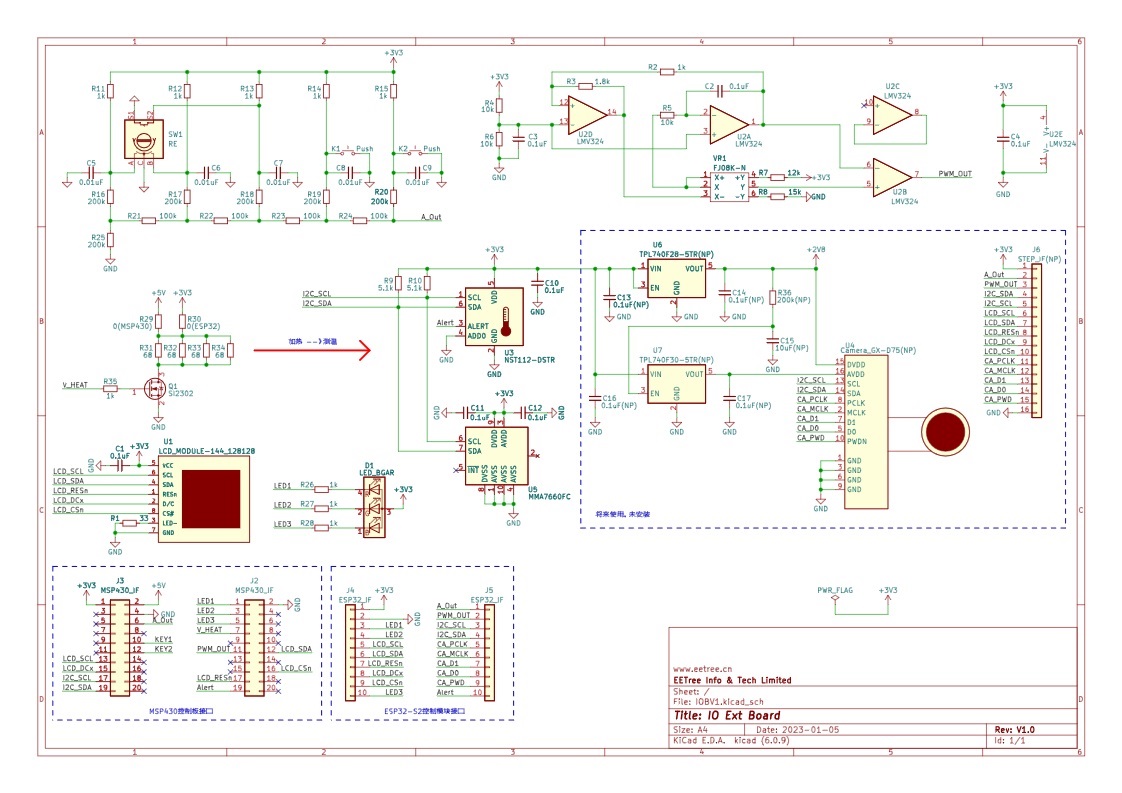Select the PWR_FLAG symbol
The height and width of the screenshot is (793, 1122).
835,595
